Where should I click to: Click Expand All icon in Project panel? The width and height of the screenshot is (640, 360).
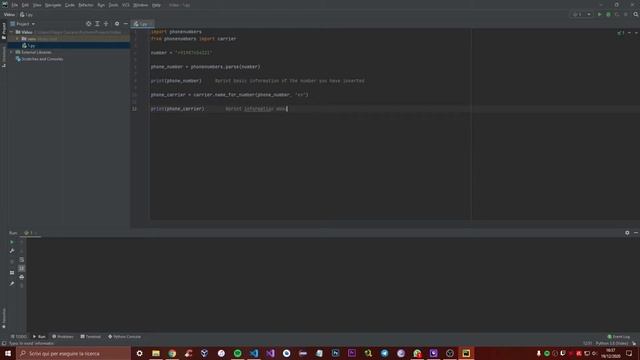[x=97, y=24]
